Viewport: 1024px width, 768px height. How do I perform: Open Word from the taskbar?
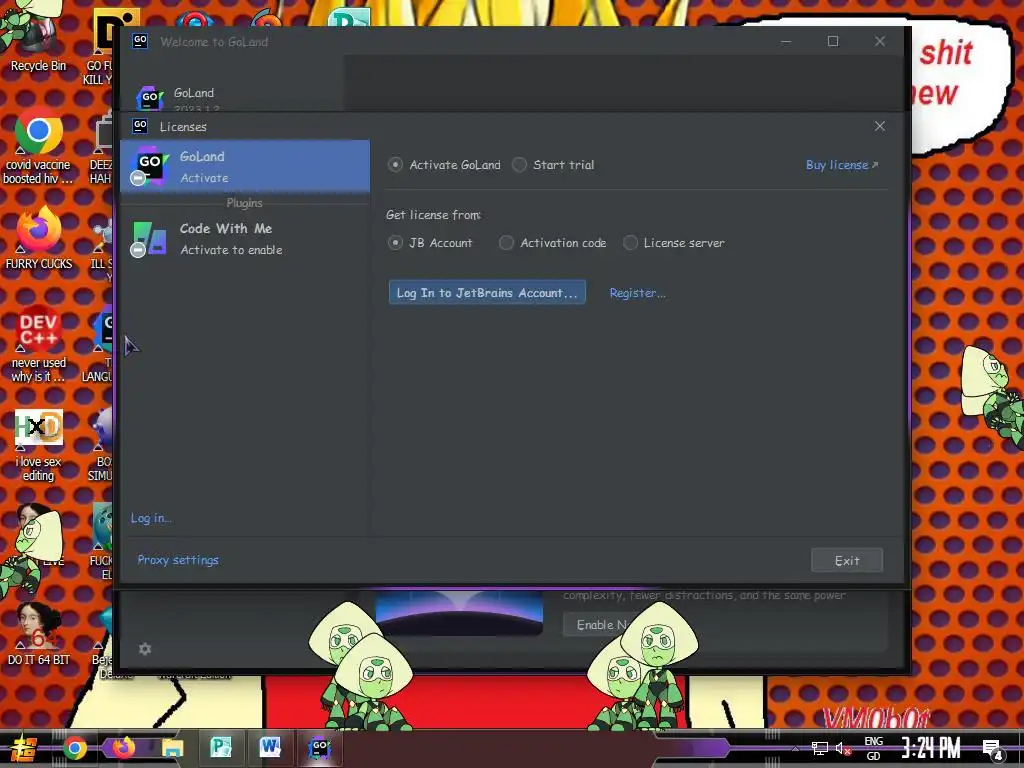tap(270, 747)
